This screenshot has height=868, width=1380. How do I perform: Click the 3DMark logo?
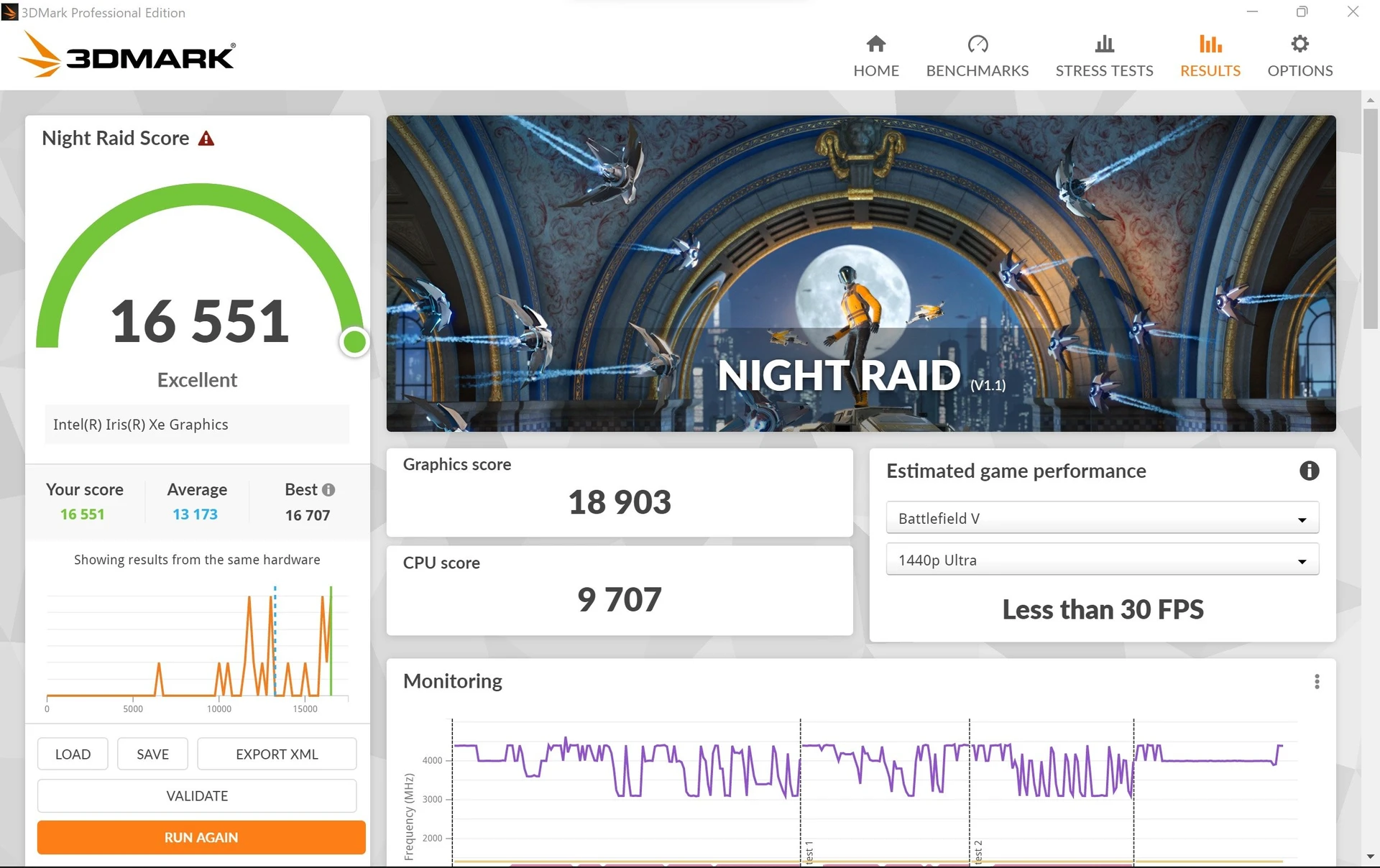tap(126, 55)
